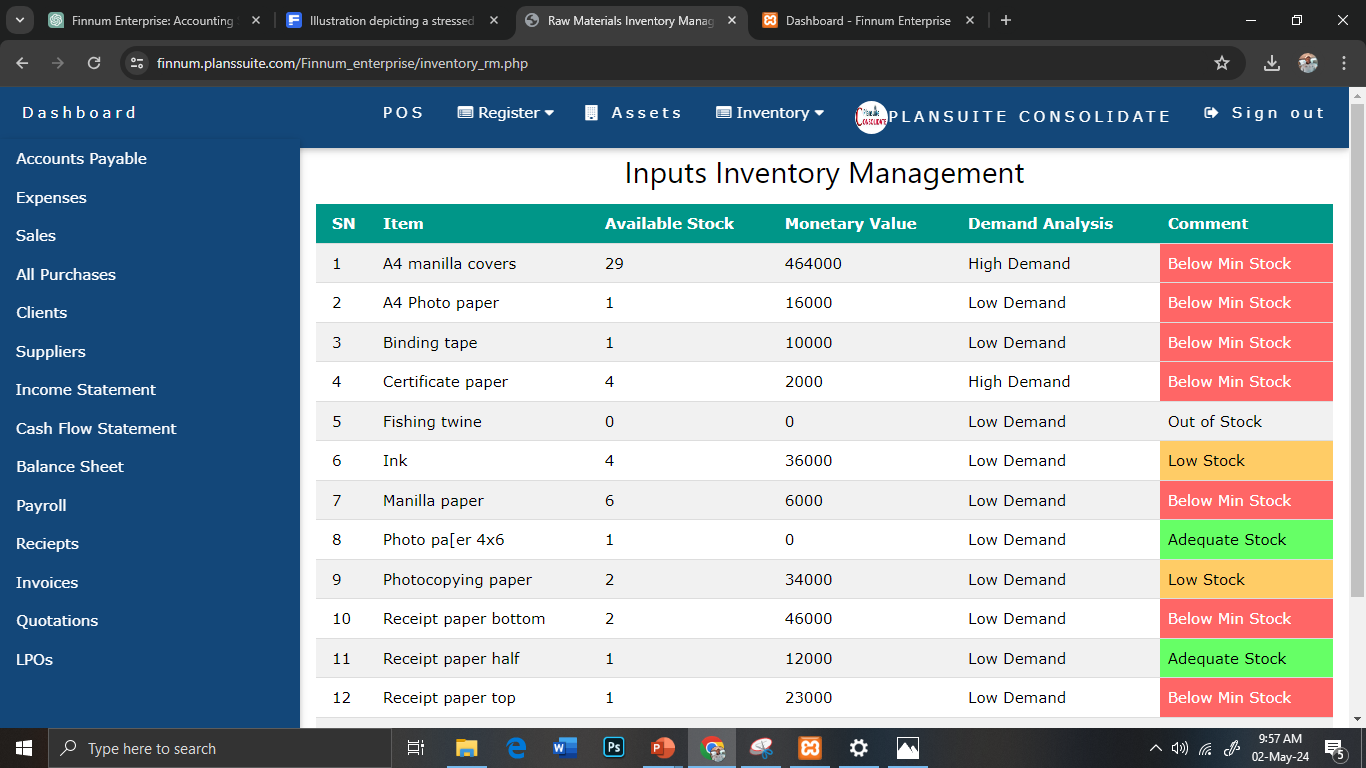This screenshot has height=768, width=1366.
Task: Click the browser profile avatar icon
Action: (x=1308, y=62)
